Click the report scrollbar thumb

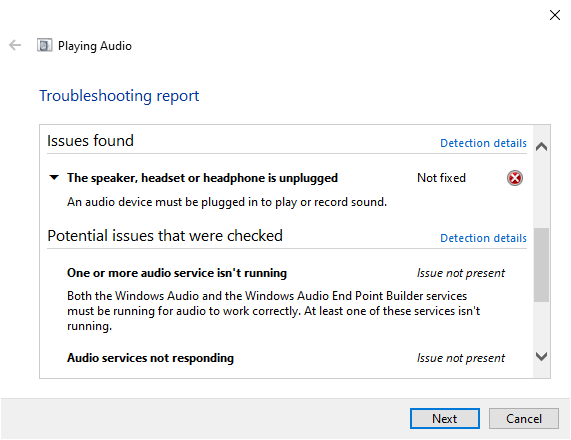click(x=542, y=265)
